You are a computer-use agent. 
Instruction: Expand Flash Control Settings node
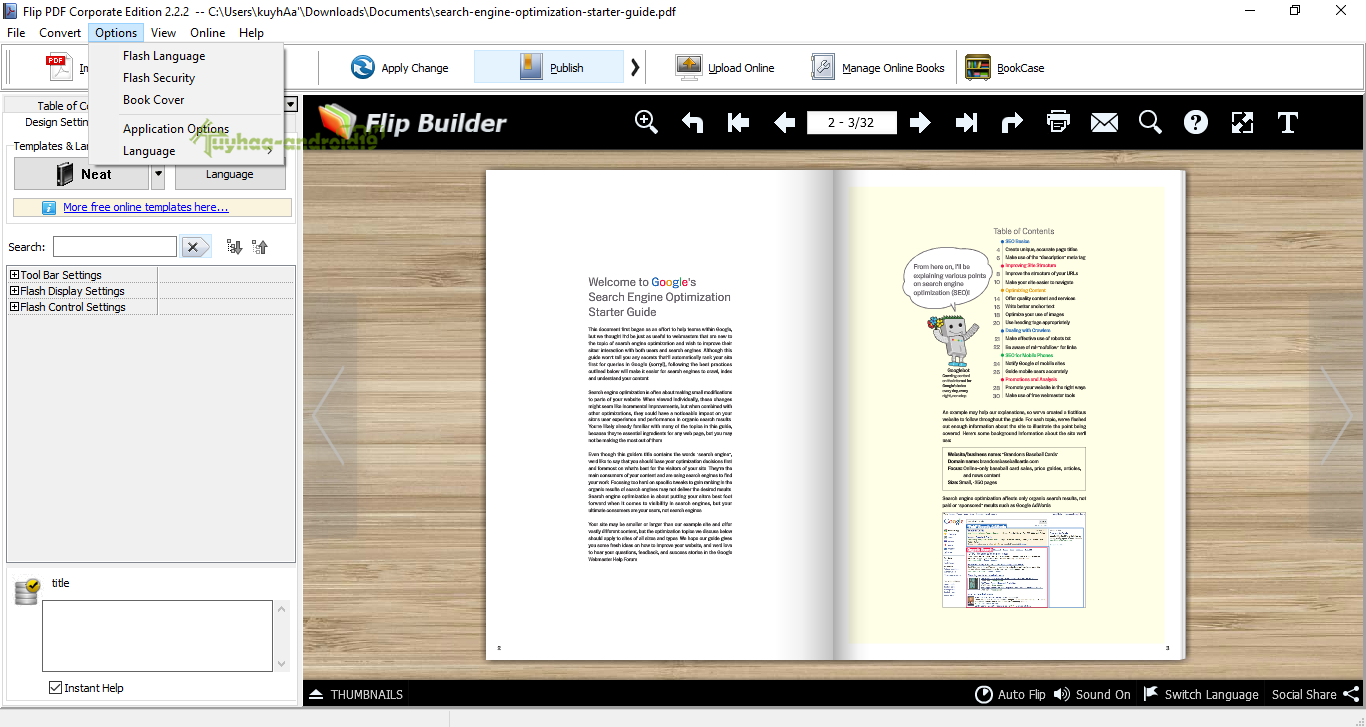pyautogui.click(x=15, y=307)
